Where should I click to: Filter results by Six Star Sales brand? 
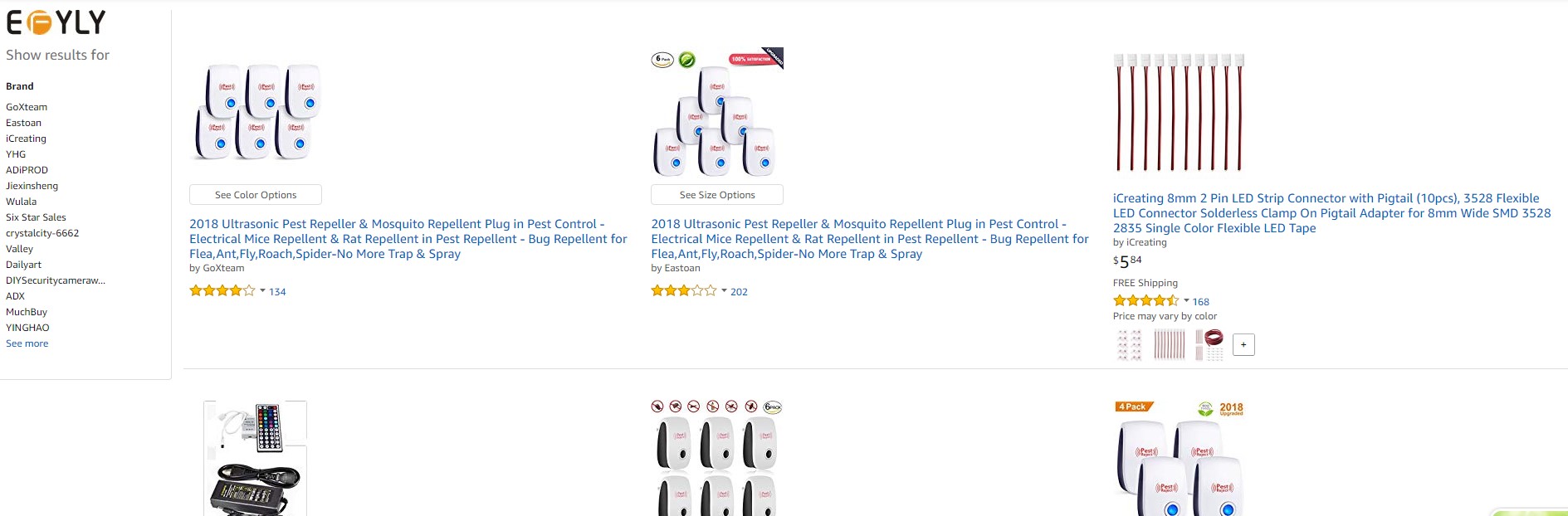[36, 217]
